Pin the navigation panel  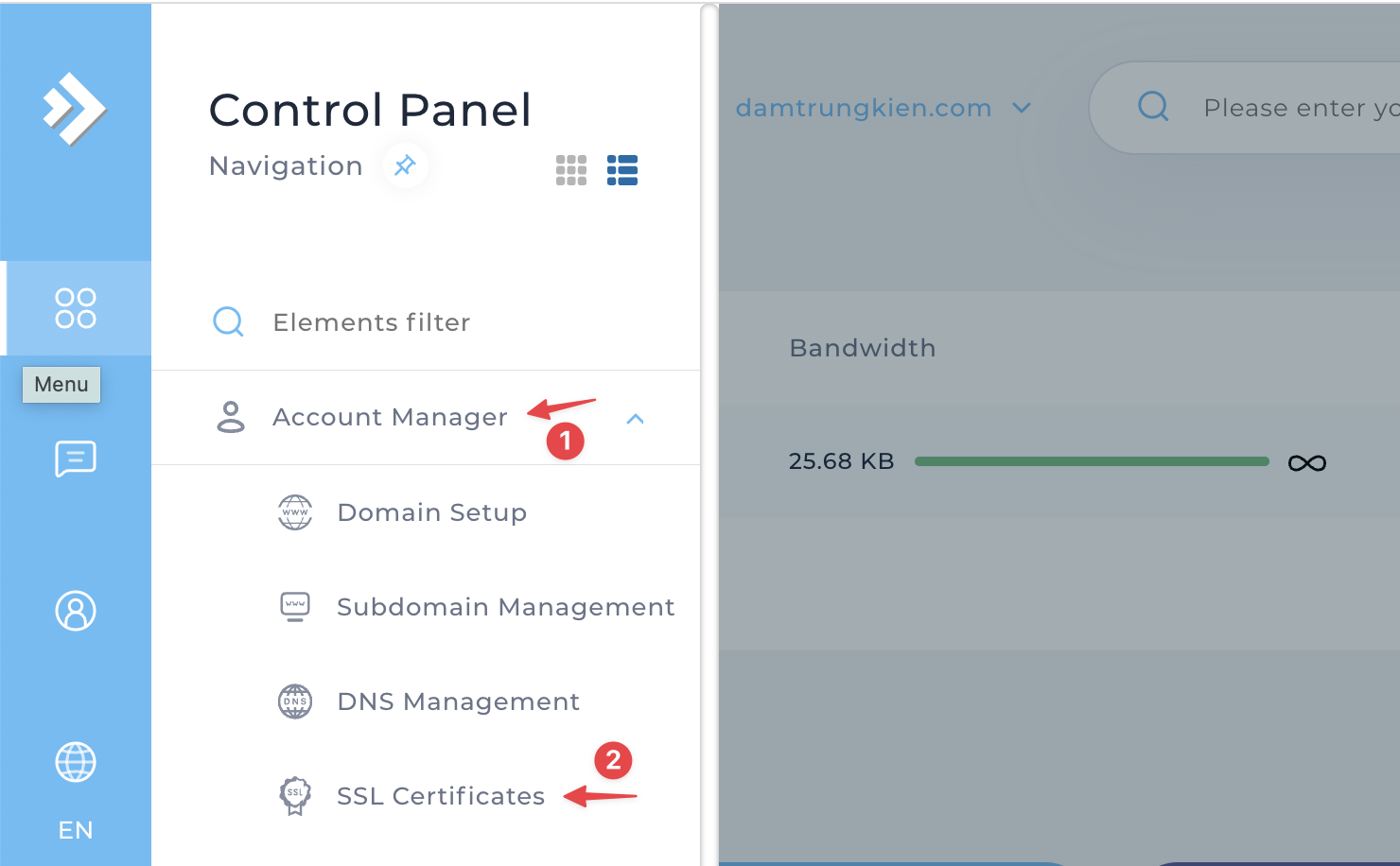pos(405,165)
